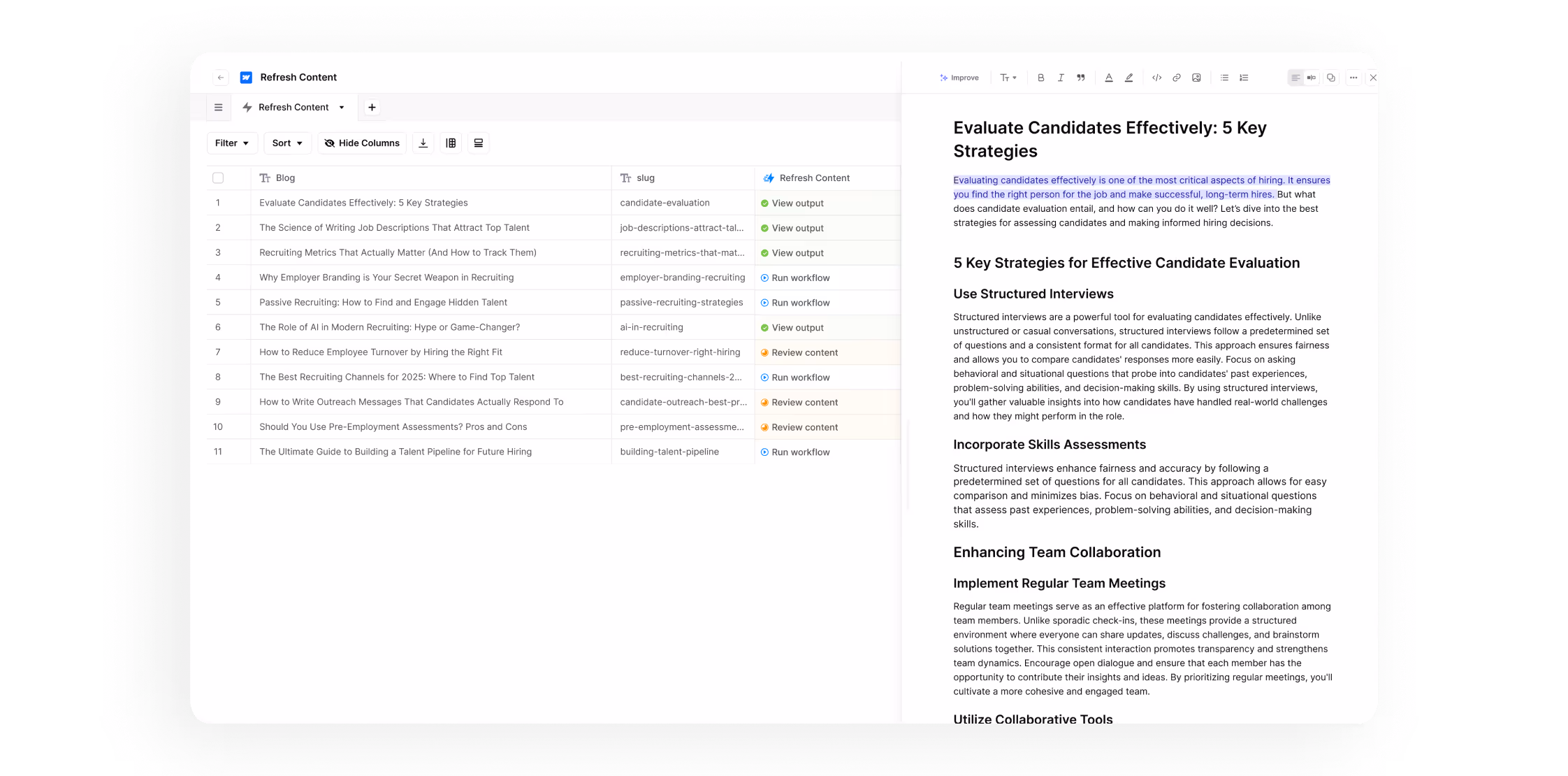The image size is (1568, 776).
Task: Add a hyperlink with link icon
Action: [1177, 78]
